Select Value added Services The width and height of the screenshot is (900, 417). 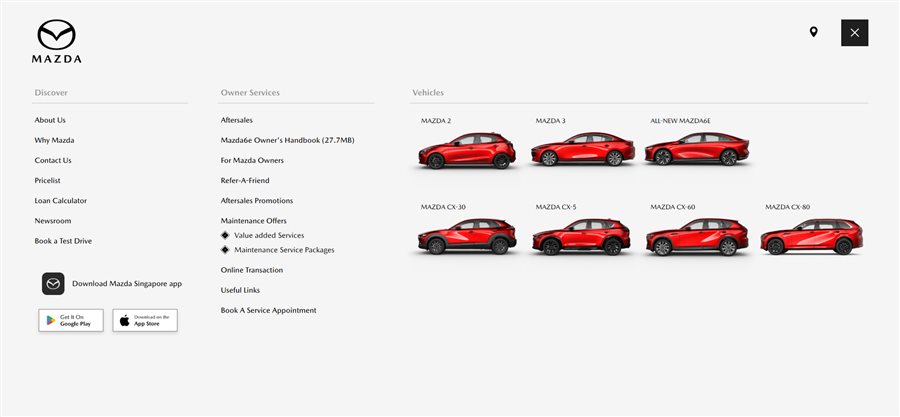click(x=269, y=235)
